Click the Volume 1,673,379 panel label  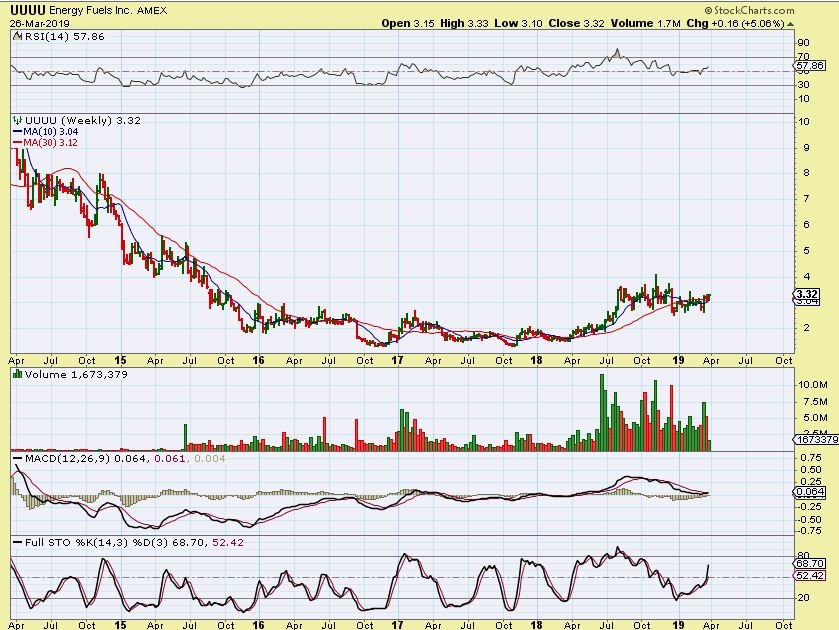(x=76, y=374)
